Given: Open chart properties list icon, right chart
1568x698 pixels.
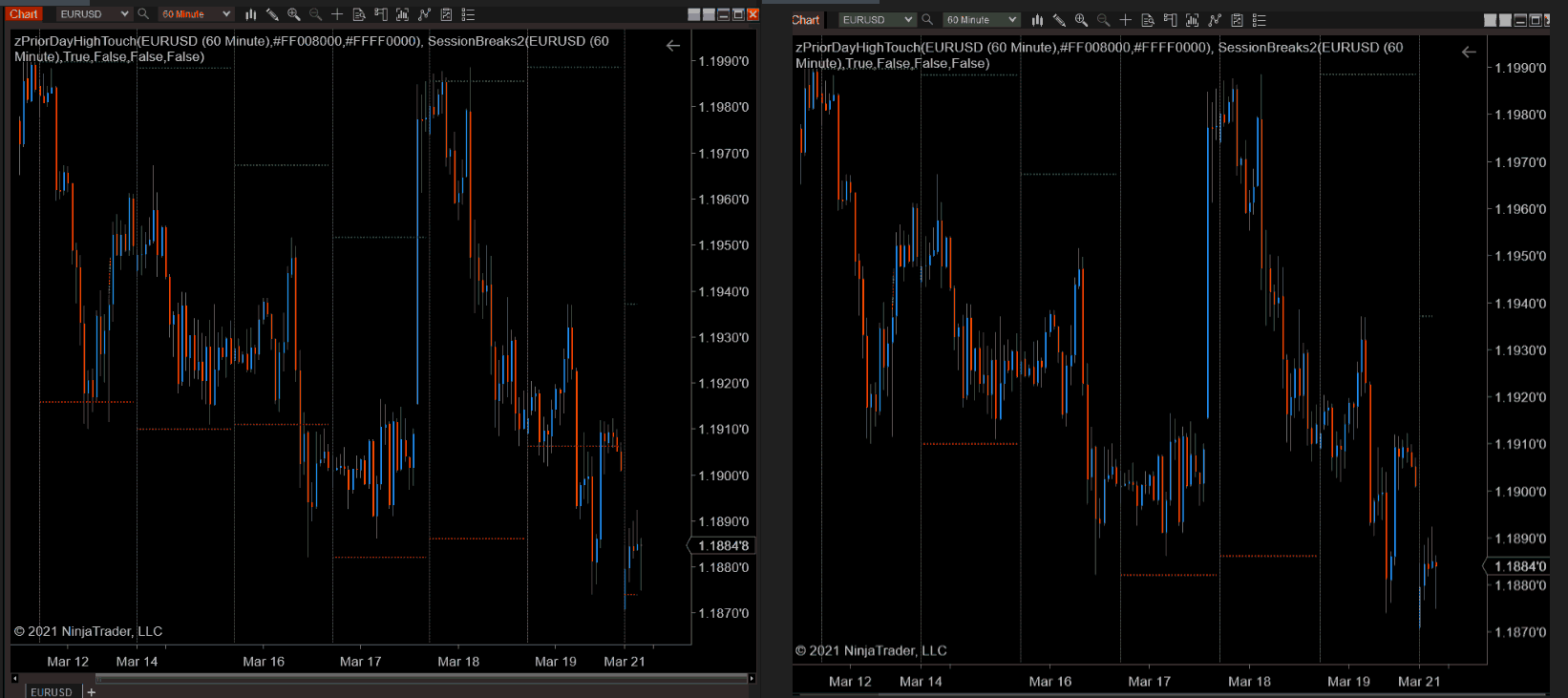Looking at the screenshot, I should click(1260, 20).
